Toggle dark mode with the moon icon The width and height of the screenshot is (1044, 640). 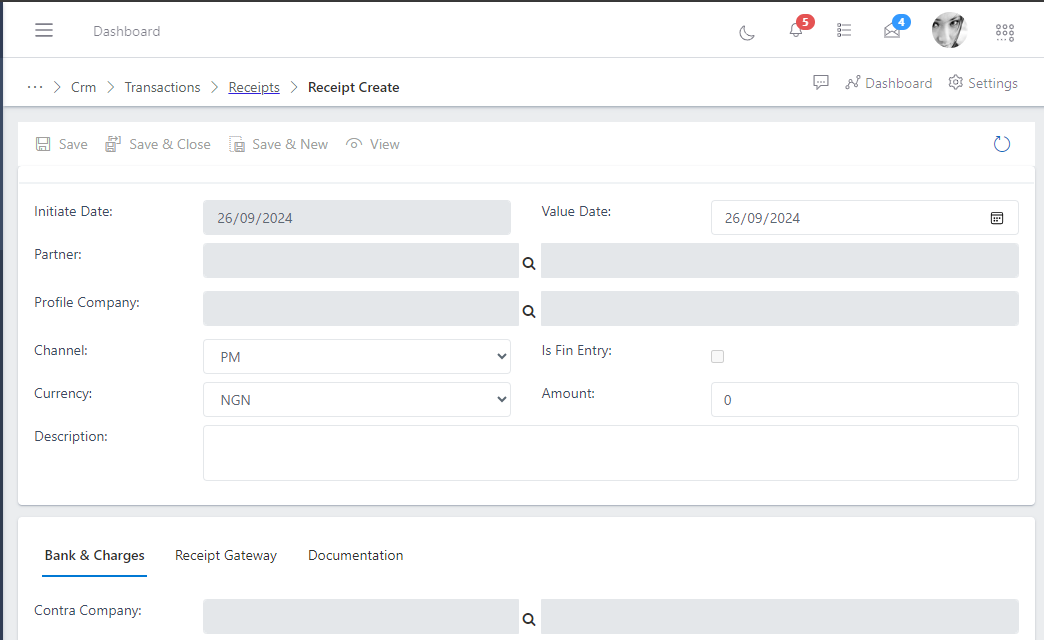pos(746,32)
